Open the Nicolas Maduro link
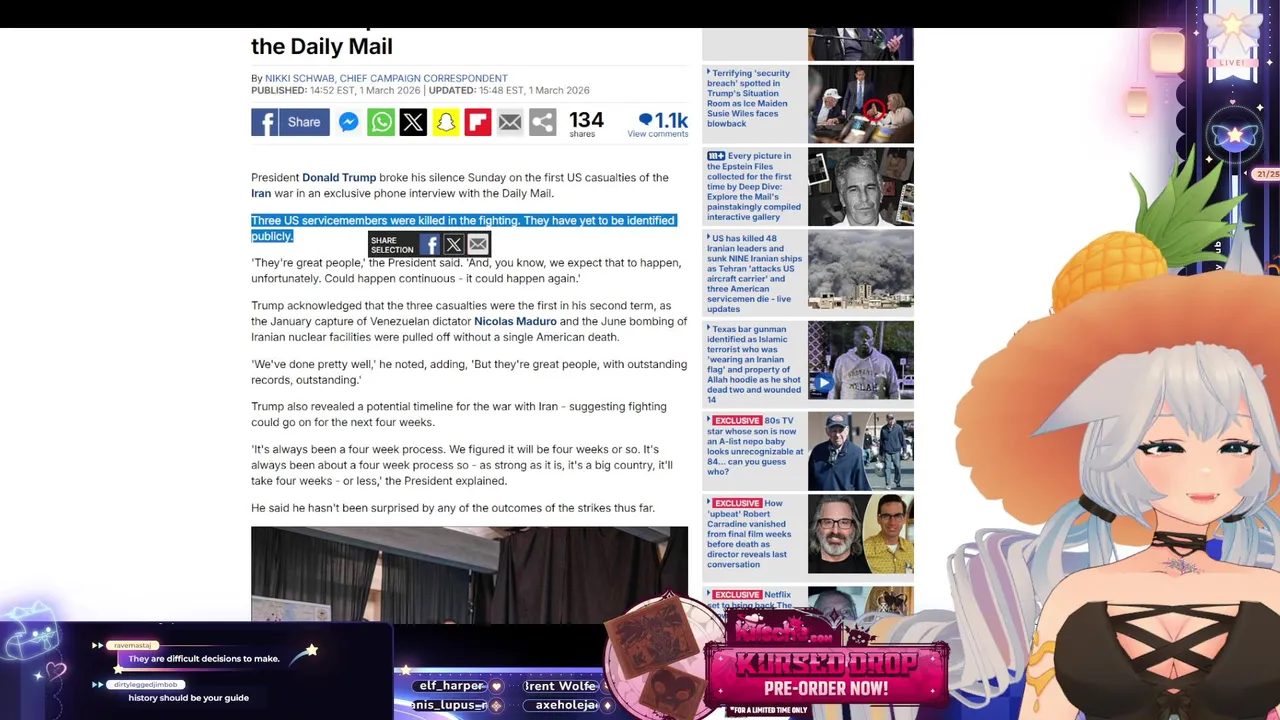This screenshot has width=1280, height=720. [x=515, y=321]
